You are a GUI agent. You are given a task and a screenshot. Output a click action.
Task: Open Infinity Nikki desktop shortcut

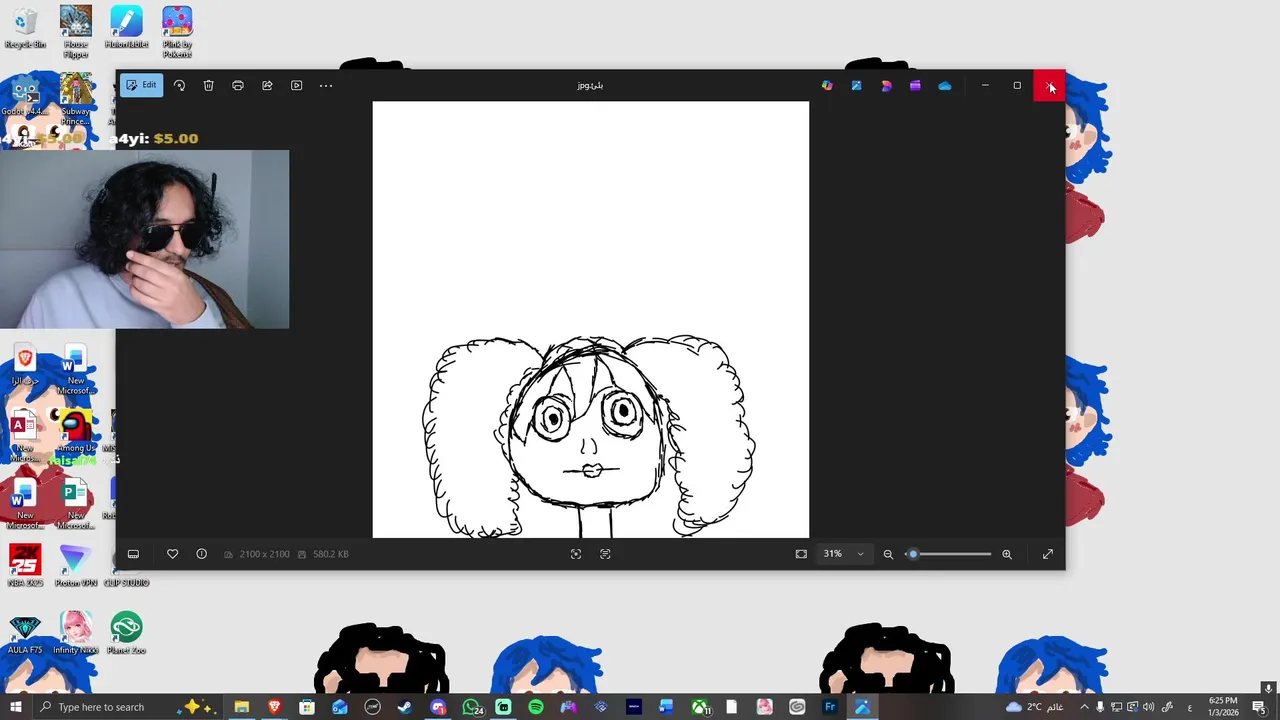(x=76, y=633)
